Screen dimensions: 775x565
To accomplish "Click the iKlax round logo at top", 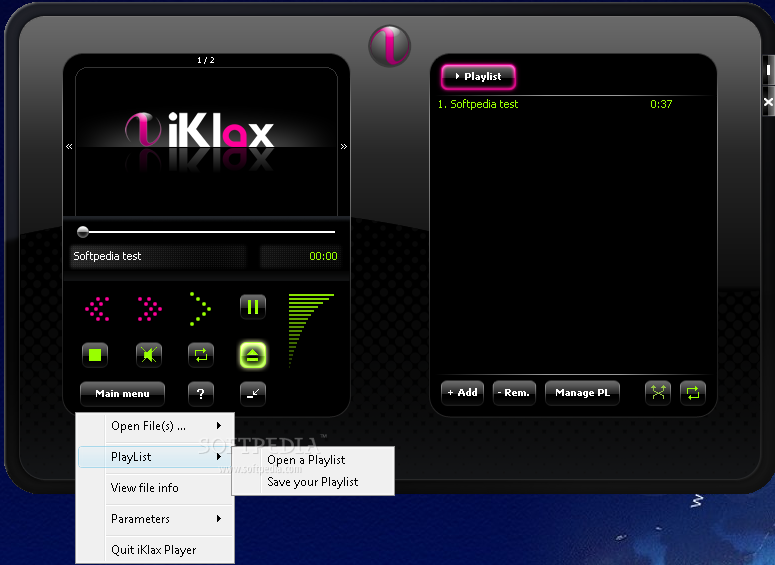I will (389, 46).
